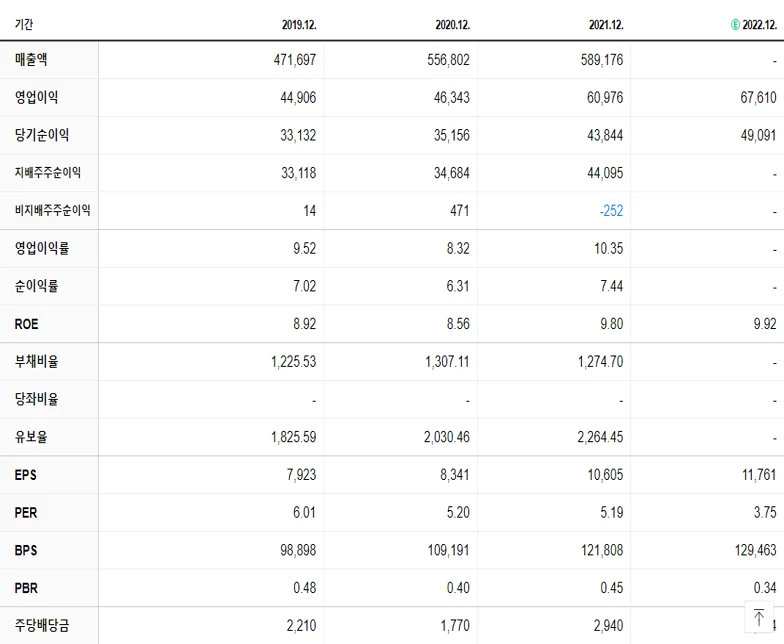
Task: Click the 10.35 operating margin value
Action: pos(608,248)
